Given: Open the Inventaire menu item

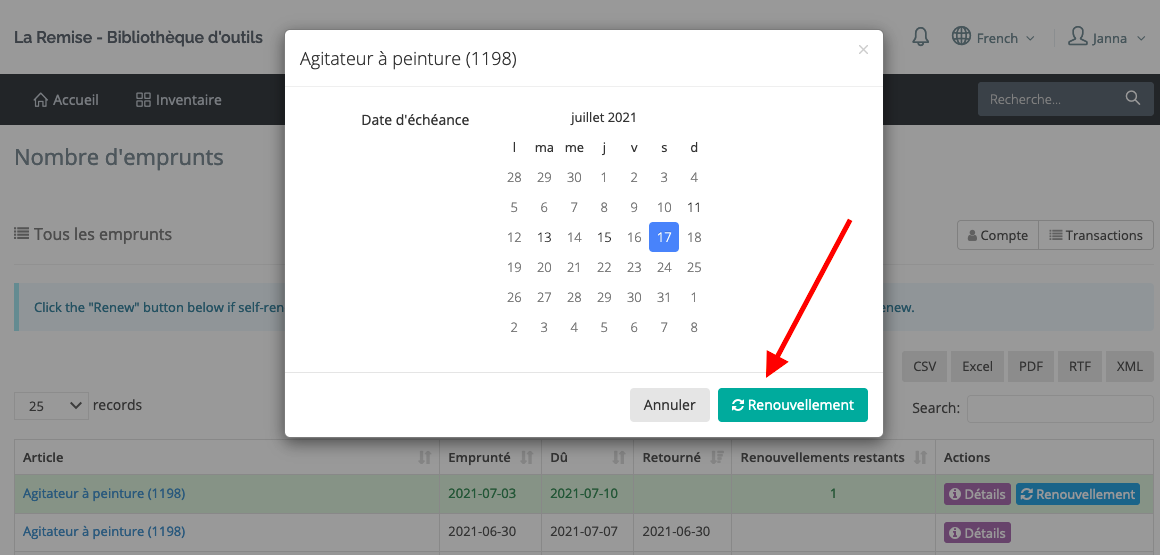Looking at the screenshot, I should (179, 100).
